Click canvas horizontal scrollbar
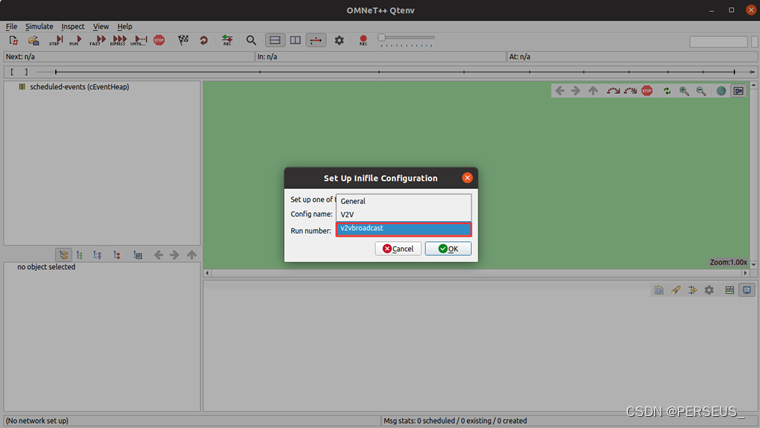This screenshot has width=760, height=428. 476,273
